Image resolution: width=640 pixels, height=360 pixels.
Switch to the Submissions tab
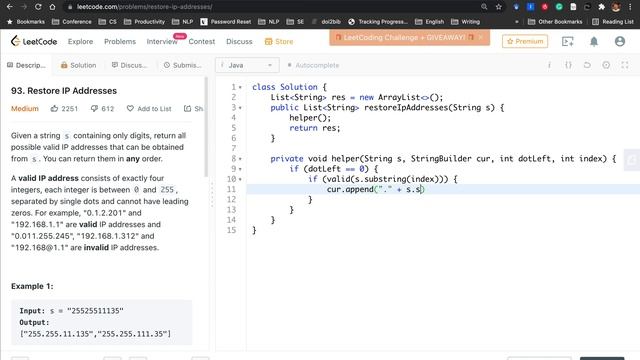182,65
